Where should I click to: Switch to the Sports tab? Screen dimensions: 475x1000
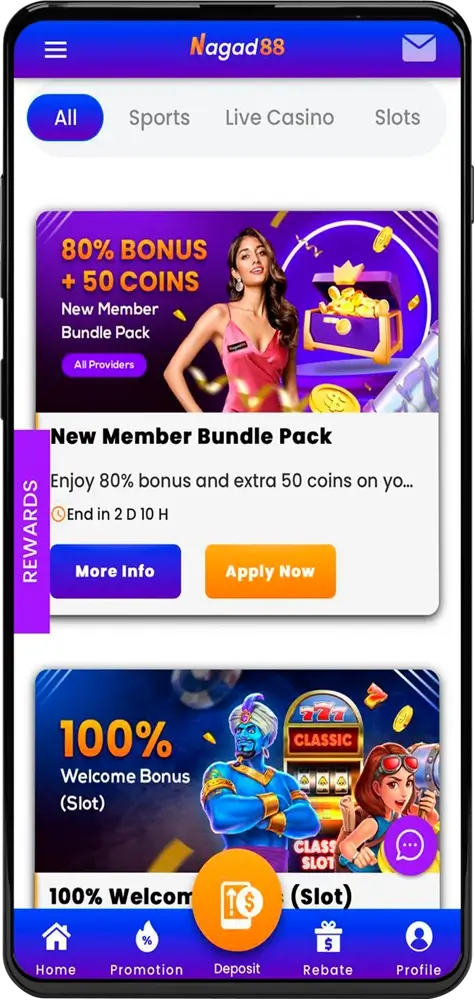(x=159, y=117)
